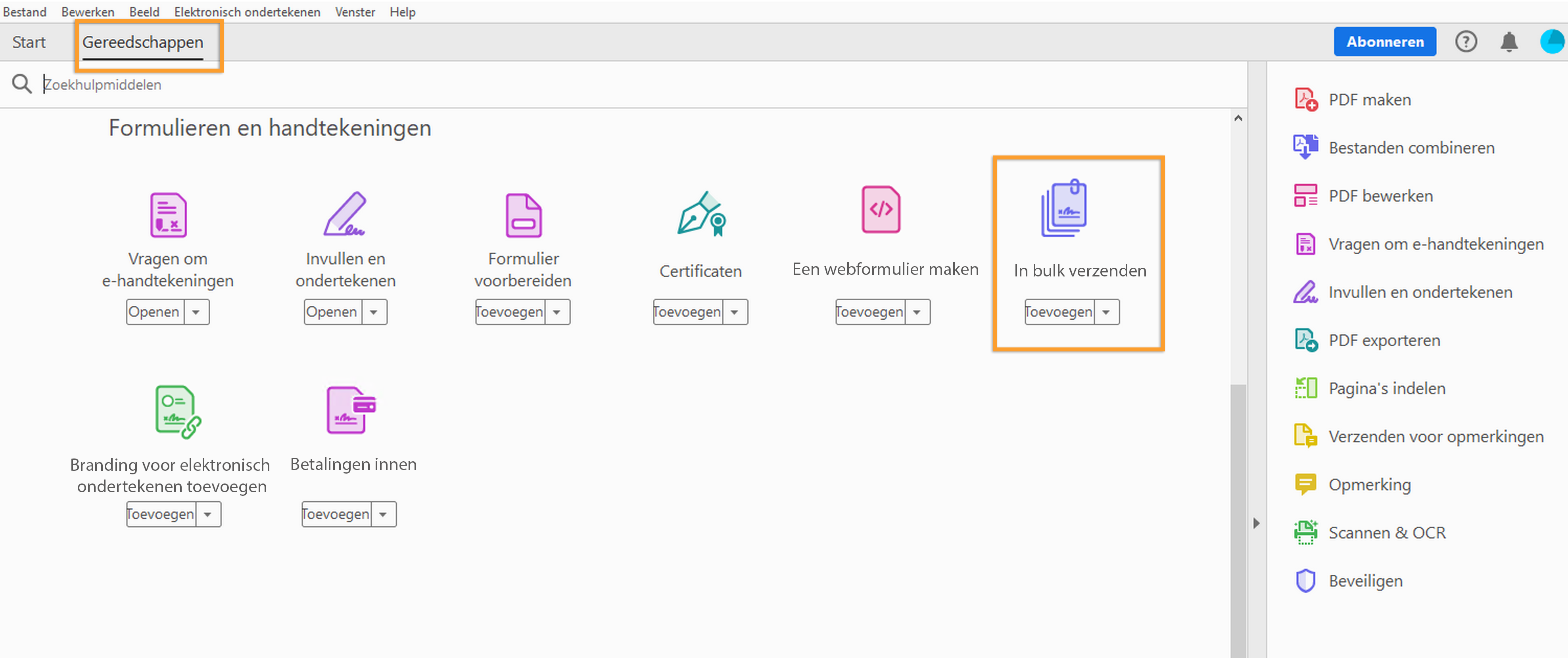Select the In bulk verzenden icon
1568x658 pixels.
pyautogui.click(x=1063, y=208)
